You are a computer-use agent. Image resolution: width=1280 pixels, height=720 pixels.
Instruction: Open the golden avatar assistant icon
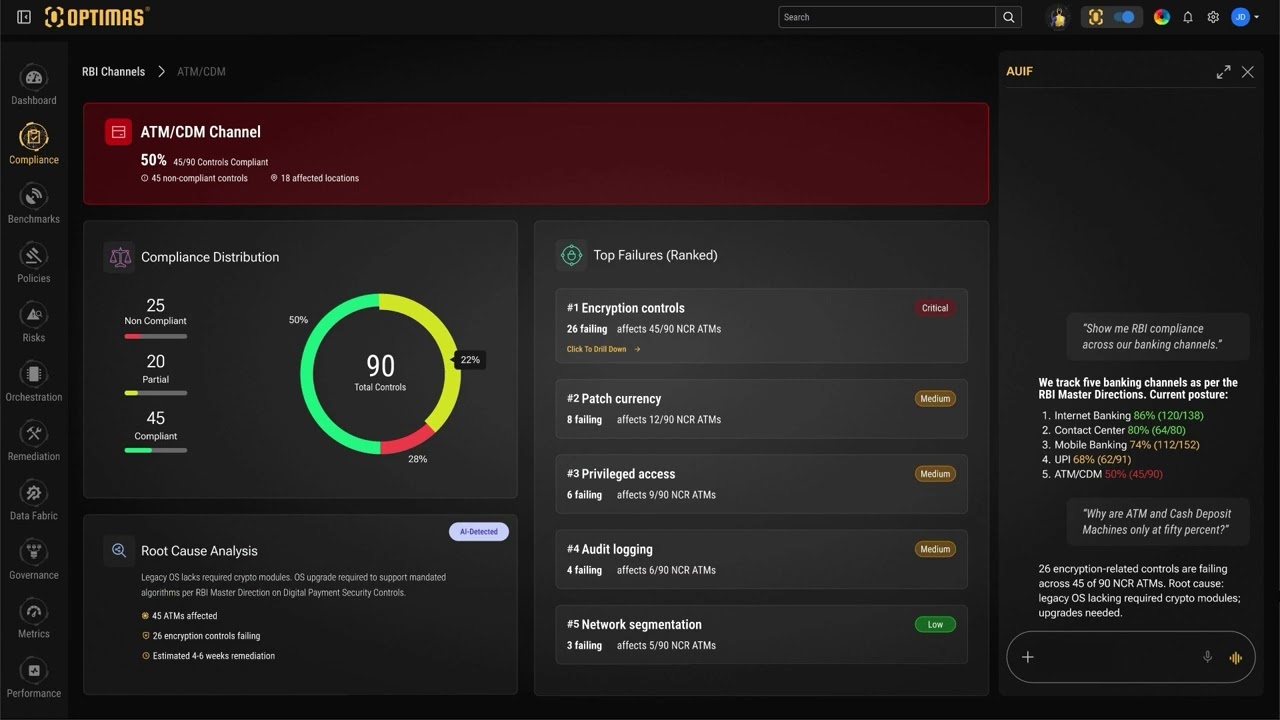click(1059, 17)
